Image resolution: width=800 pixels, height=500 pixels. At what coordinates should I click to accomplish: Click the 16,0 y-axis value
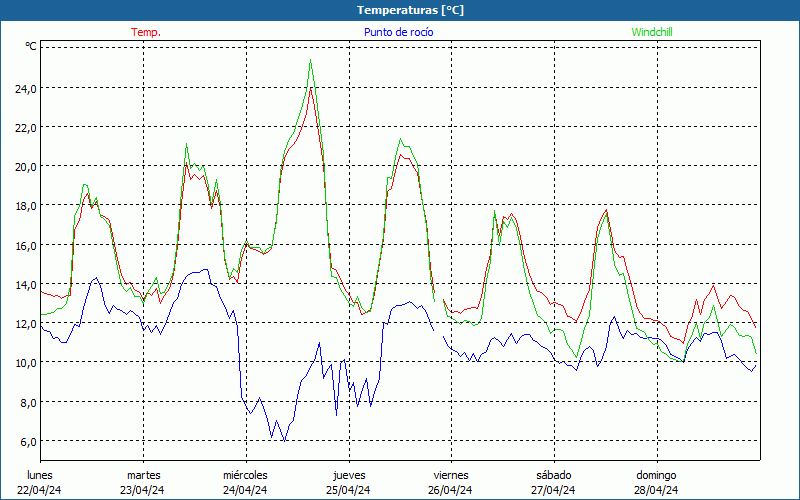(25, 245)
